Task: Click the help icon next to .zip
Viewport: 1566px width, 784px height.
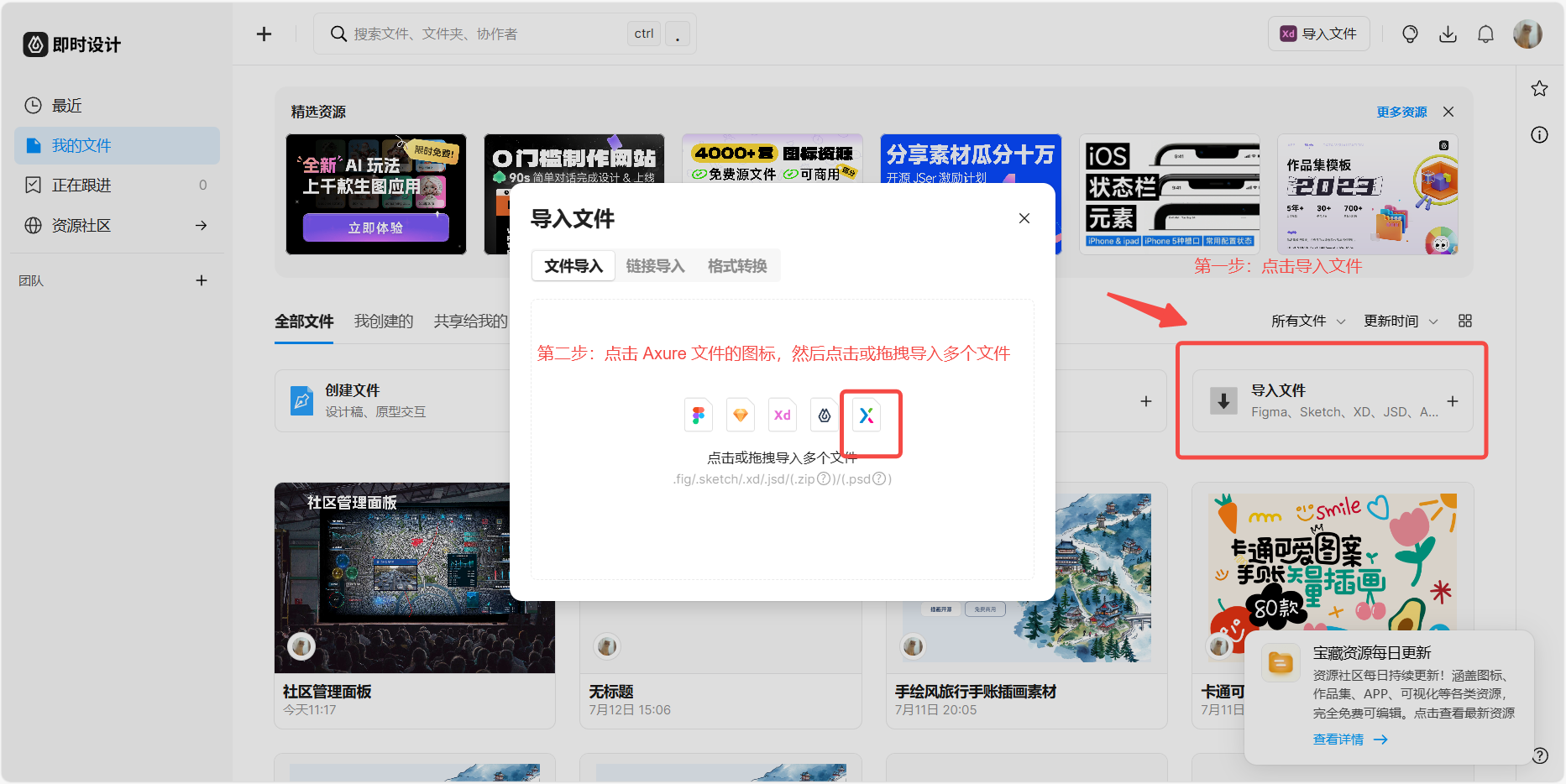Action: pyautogui.click(x=824, y=478)
